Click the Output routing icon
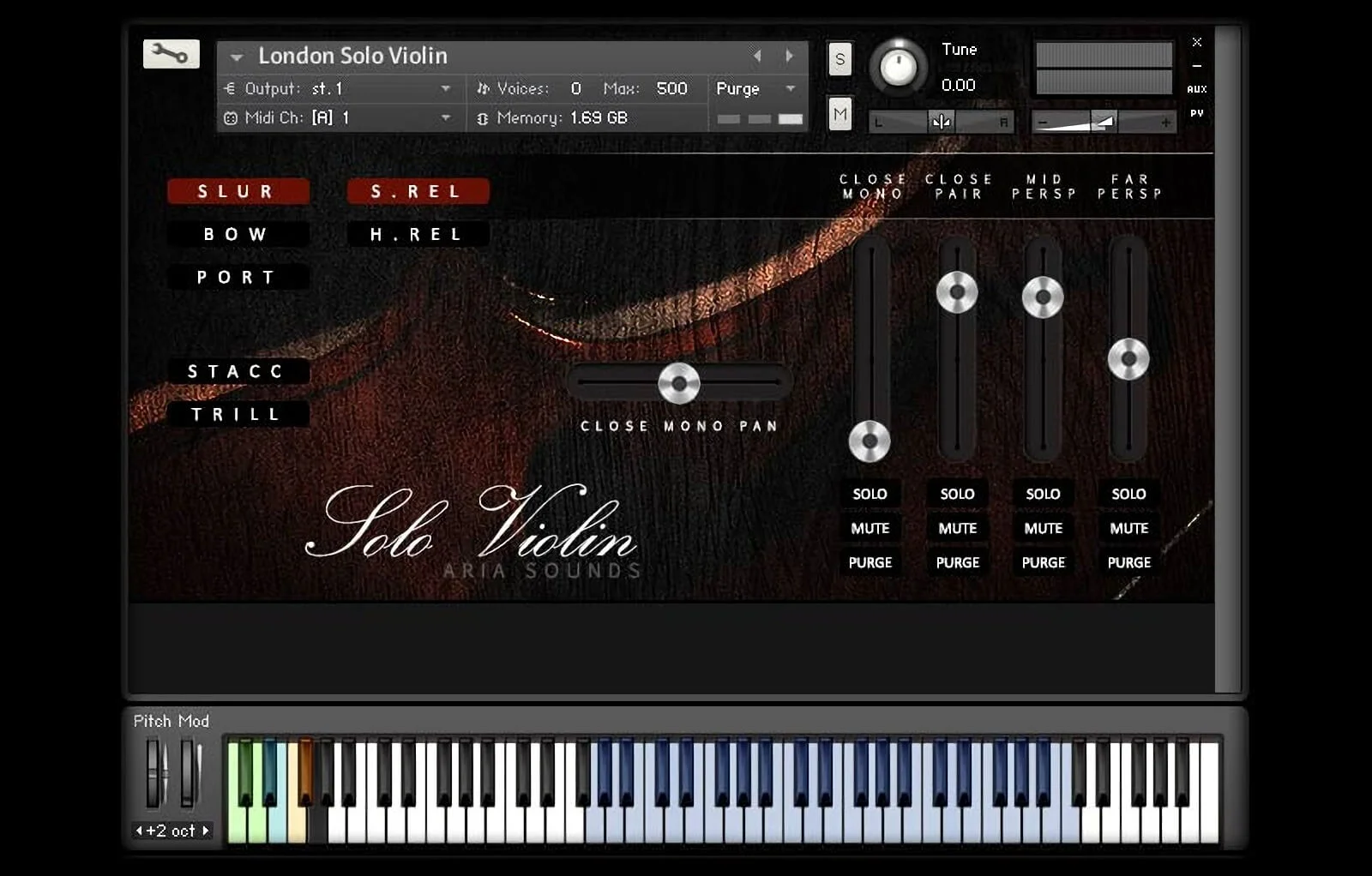 tap(229, 88)
